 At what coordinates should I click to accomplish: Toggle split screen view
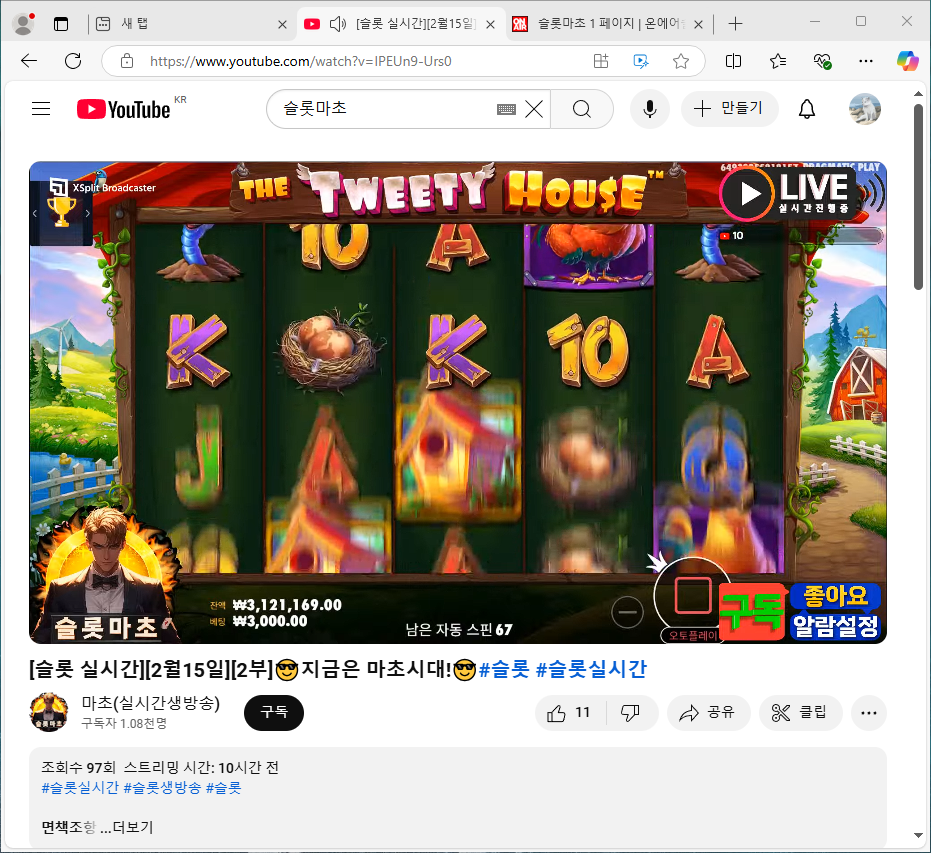pyautogui.click(x=733, y=61)
